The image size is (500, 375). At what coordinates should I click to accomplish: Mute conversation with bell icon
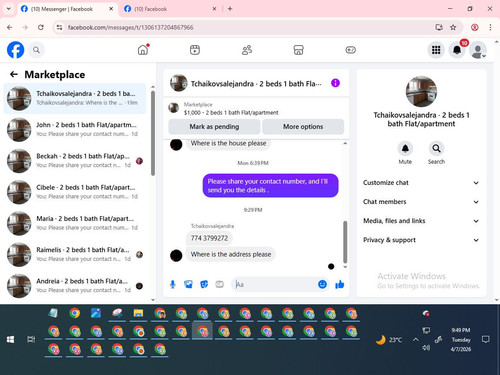pyautogui.click(x=405, y=148)
